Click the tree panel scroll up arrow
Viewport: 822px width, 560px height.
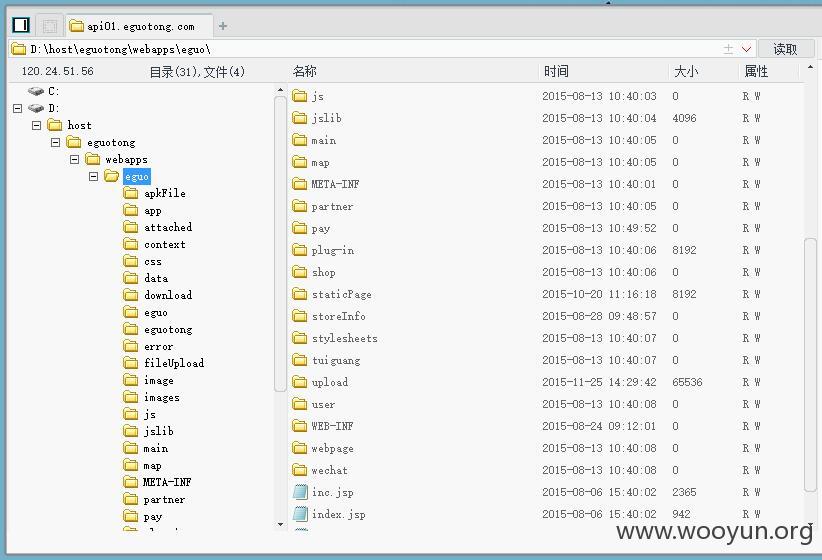pos(280,90)
